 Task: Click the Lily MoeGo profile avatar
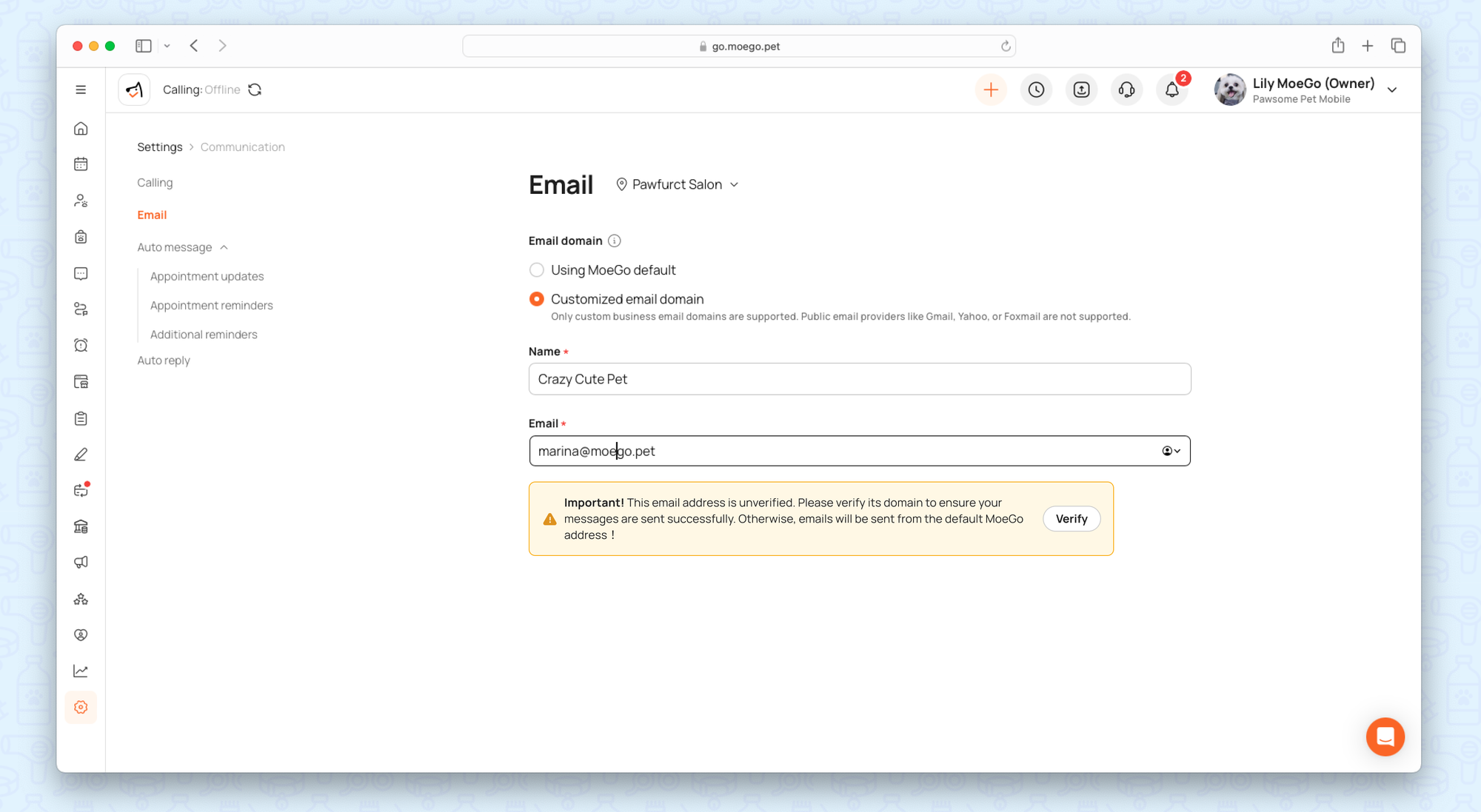(x=1229, y=90)
